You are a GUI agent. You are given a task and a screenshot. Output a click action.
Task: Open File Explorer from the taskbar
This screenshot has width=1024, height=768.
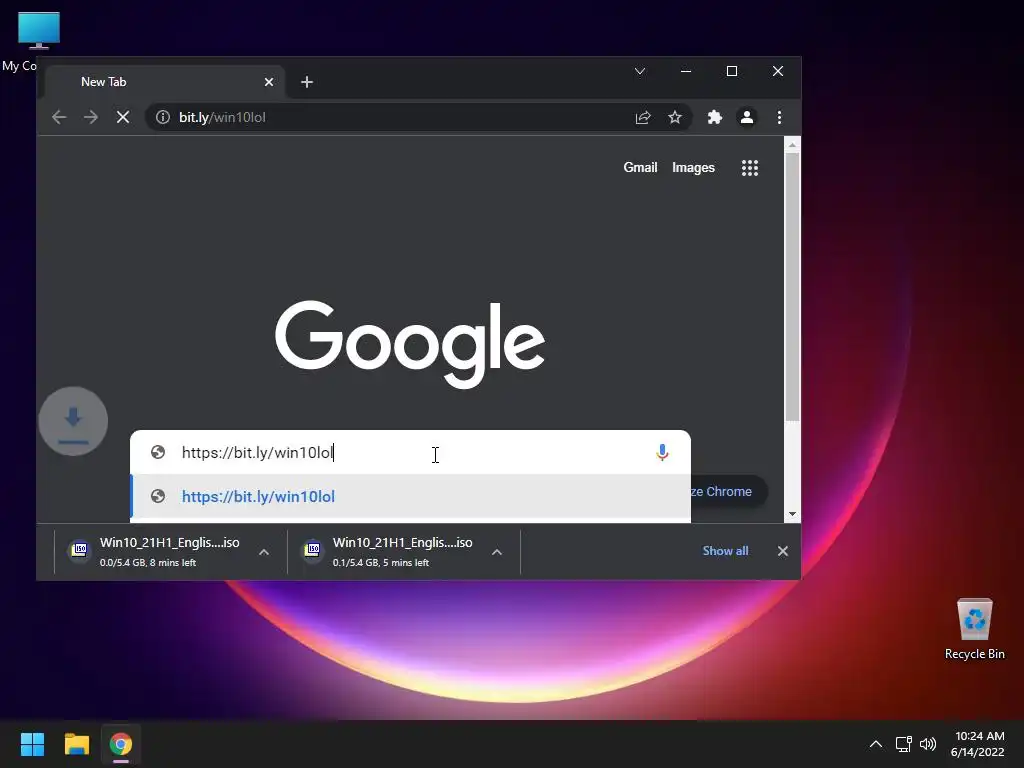click(76, 744)
